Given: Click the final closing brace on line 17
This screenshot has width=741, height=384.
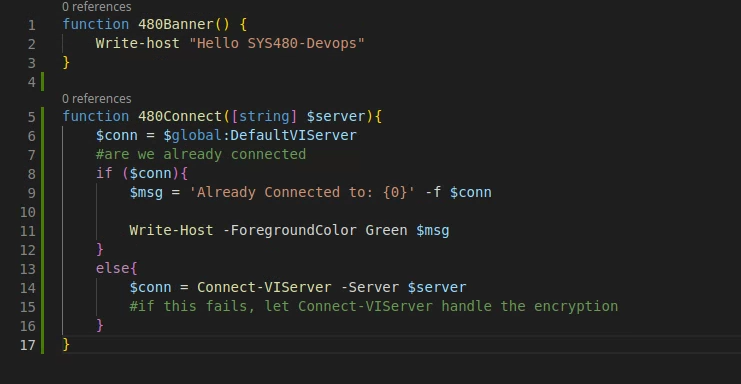Looking at the screenshot, I should 66,344.
